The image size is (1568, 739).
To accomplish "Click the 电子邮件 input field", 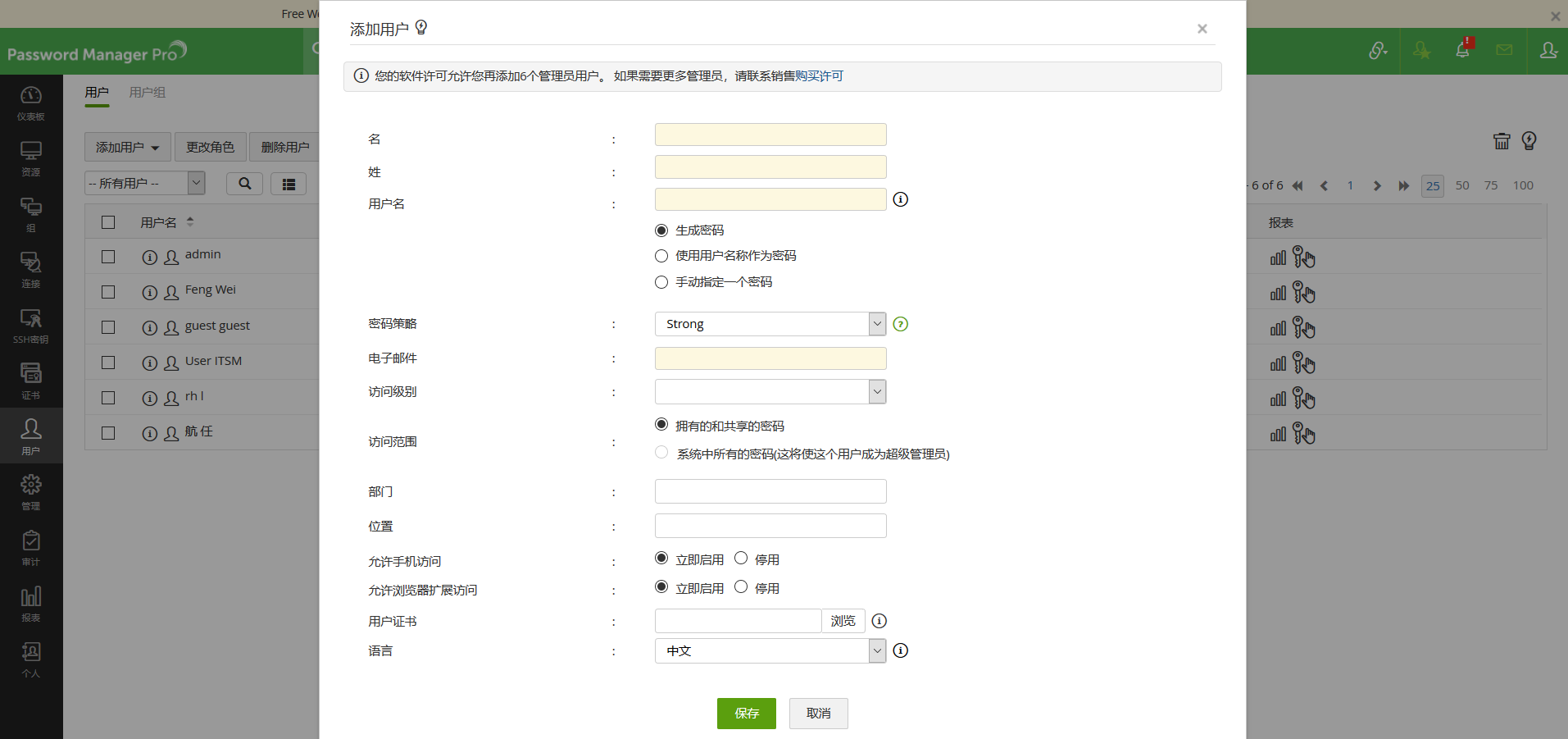I will pyautogui.click(x=770, y=358).
